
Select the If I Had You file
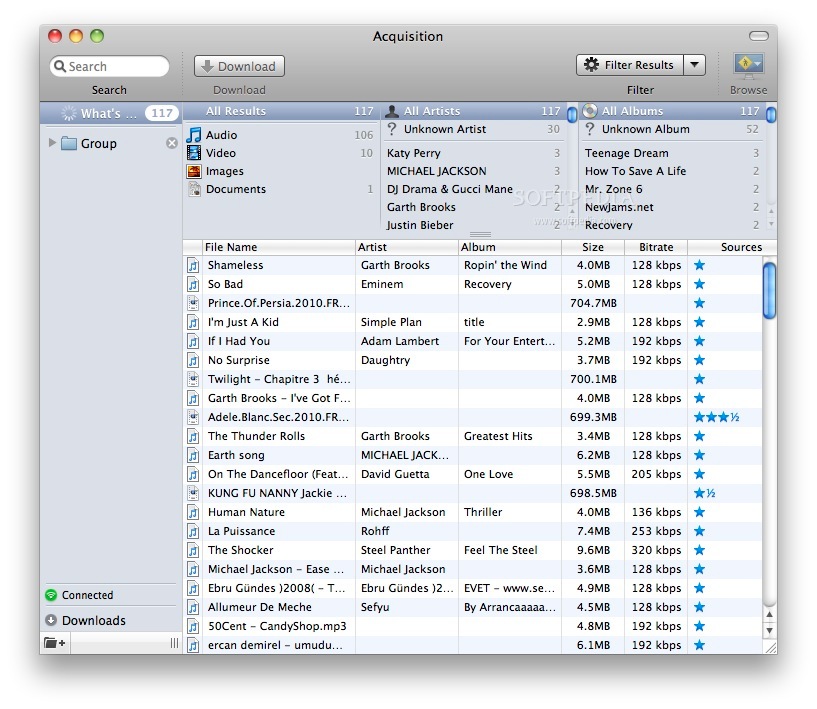472,341
